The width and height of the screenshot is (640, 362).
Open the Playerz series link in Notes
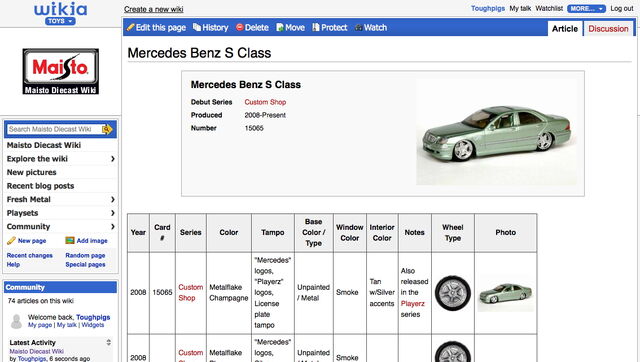tap(413, 304)
